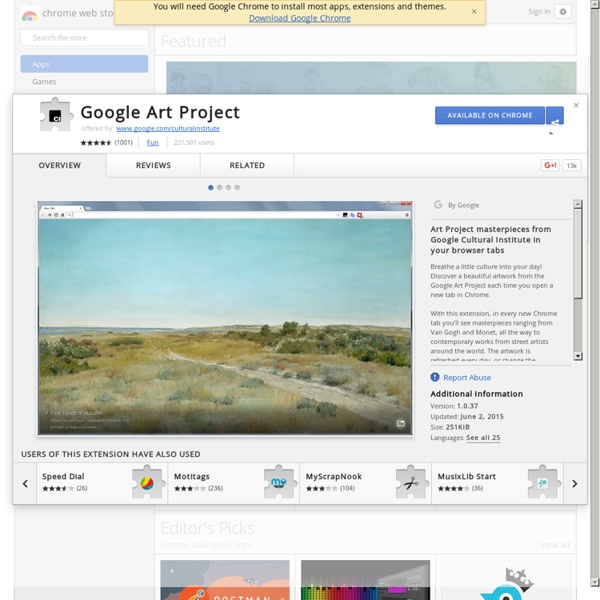The width and height of the screenshot is (600, 600).
Task: Open the Motitags title
Action: [192, 476]
